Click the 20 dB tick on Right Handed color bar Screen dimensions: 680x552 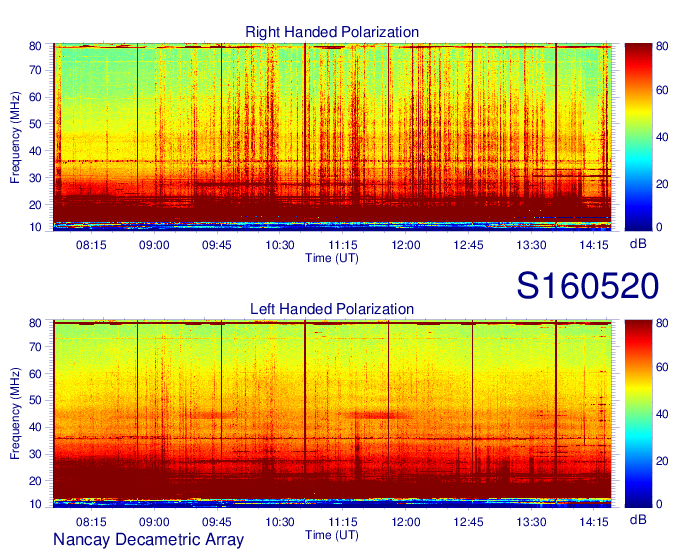662,184
